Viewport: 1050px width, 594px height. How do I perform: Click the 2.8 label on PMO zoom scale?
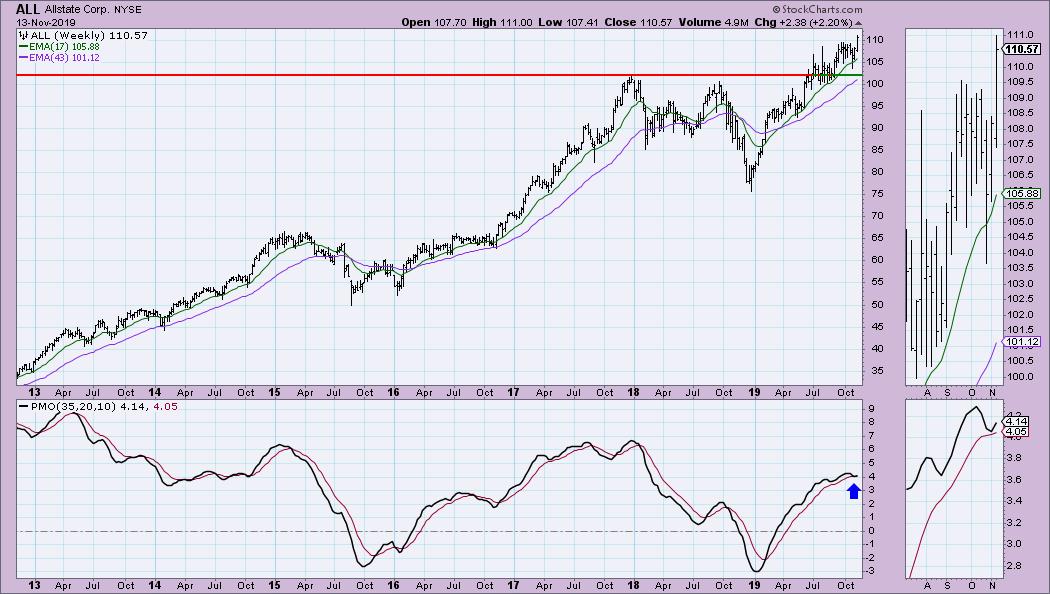(x=1015, y=566)
